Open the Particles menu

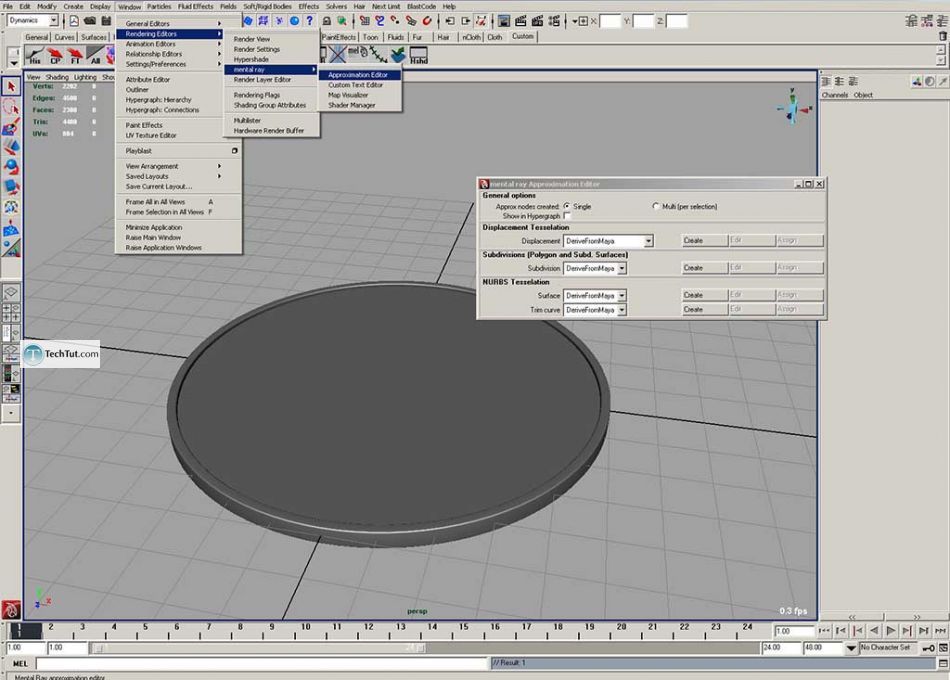tap(159, 6)
